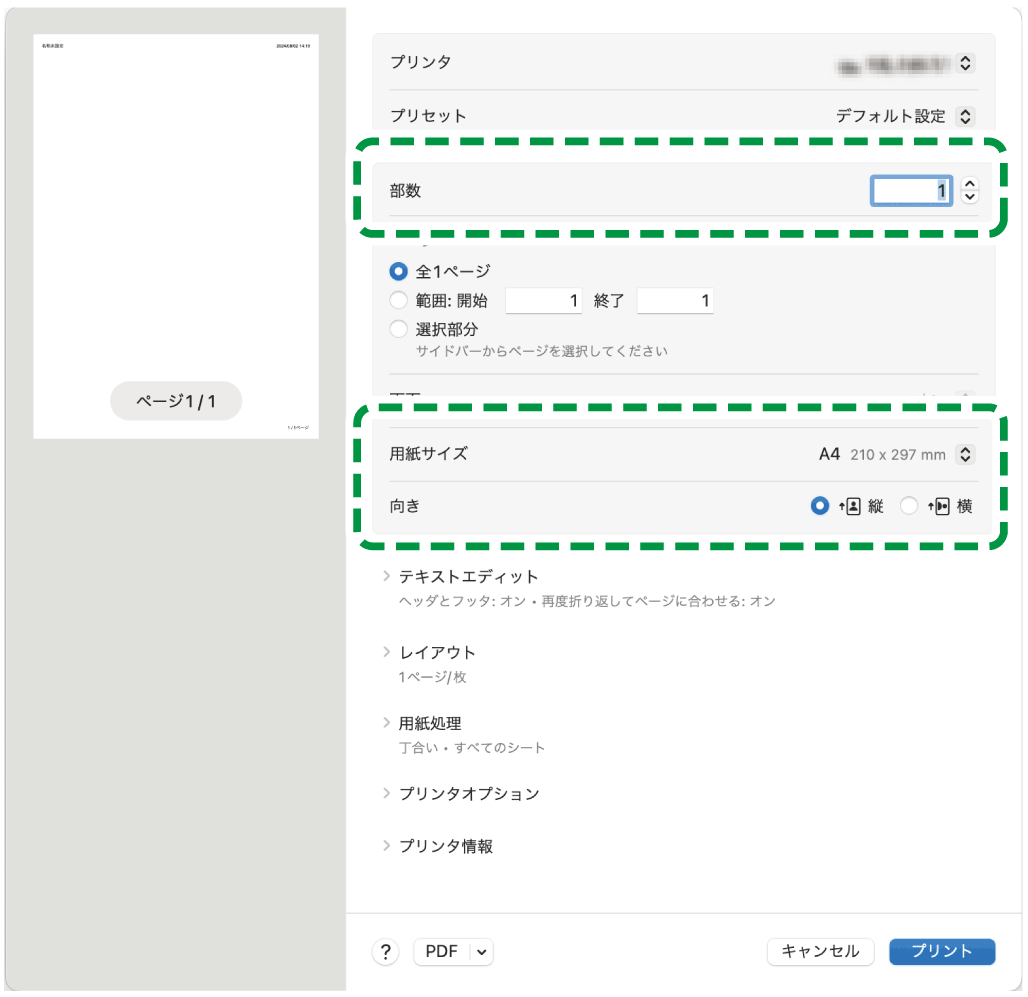This screenshot has width=1028, height=997.
Task: Select the 全1ページ radio button
Action: pos(399,269)
